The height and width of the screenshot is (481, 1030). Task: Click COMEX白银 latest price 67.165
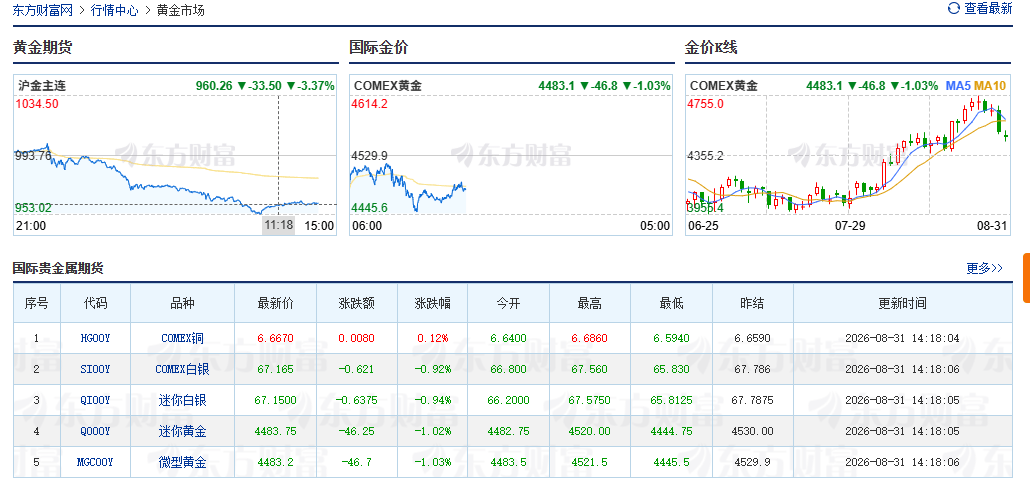pyautogui.click(x=275, y=369)
